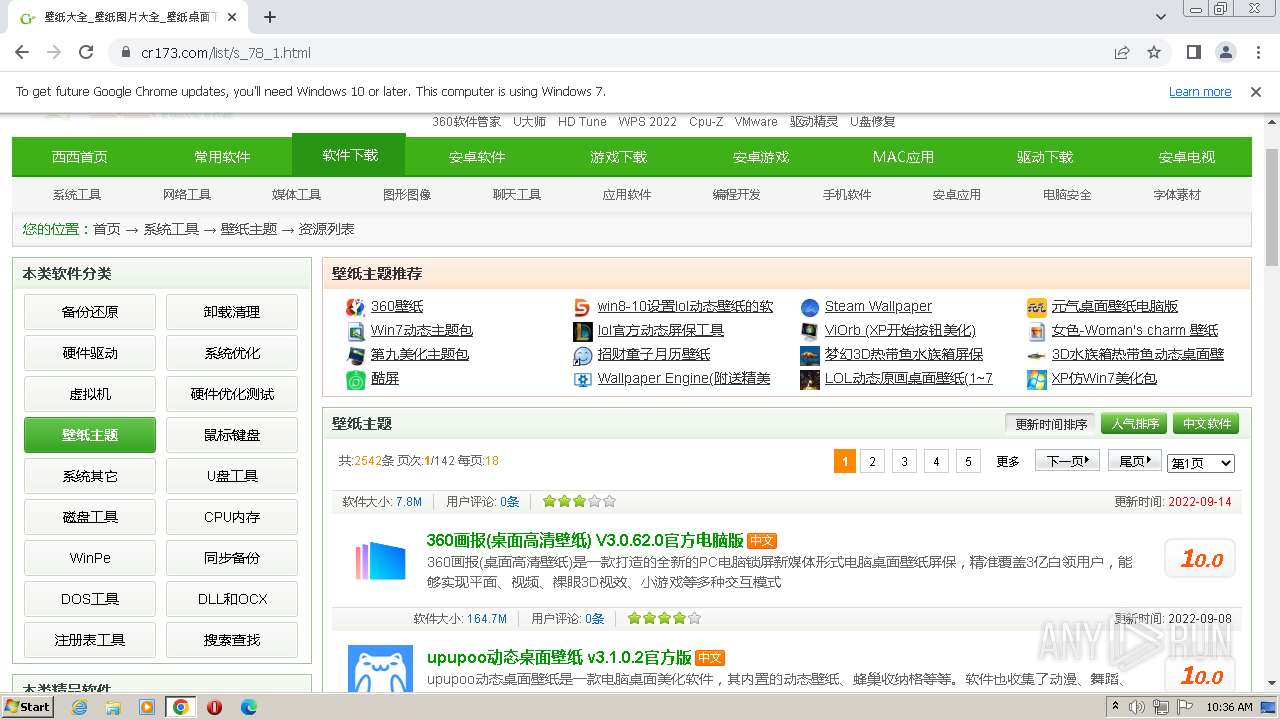
Task: Open the upupoo动态桌面壁纸 title link
Action: [559, 657]
